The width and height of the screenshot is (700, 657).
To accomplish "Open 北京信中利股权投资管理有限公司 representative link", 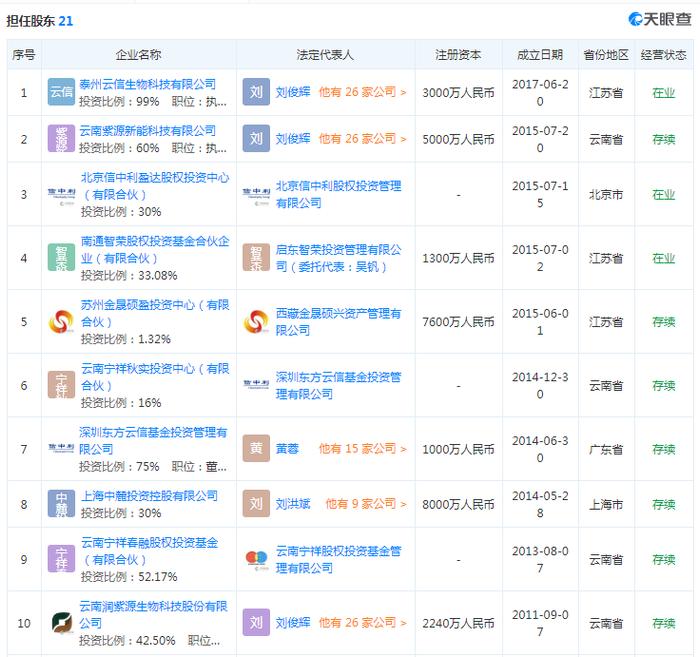I will 338,194.
